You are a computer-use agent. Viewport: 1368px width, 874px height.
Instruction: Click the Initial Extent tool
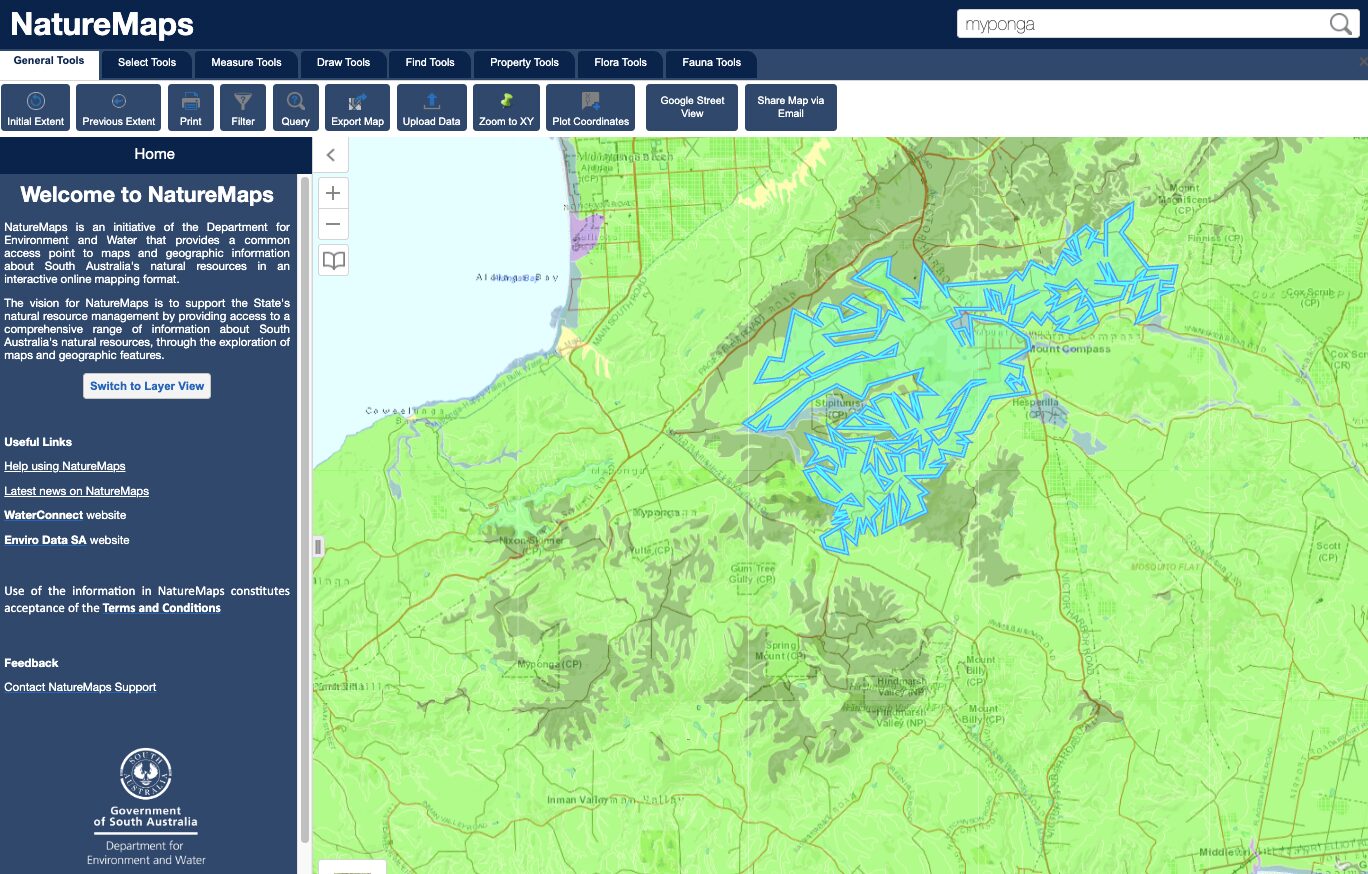(x=36, y=108)
